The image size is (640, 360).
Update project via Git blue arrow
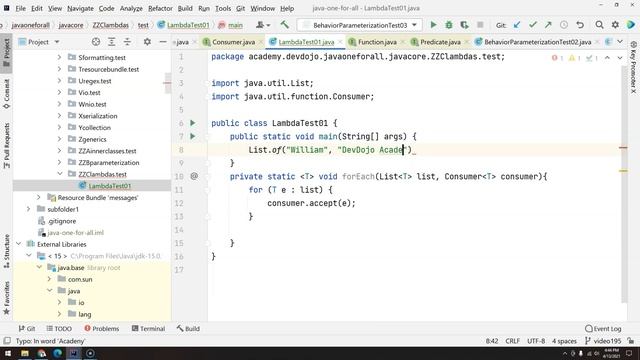tap(517, 25)
